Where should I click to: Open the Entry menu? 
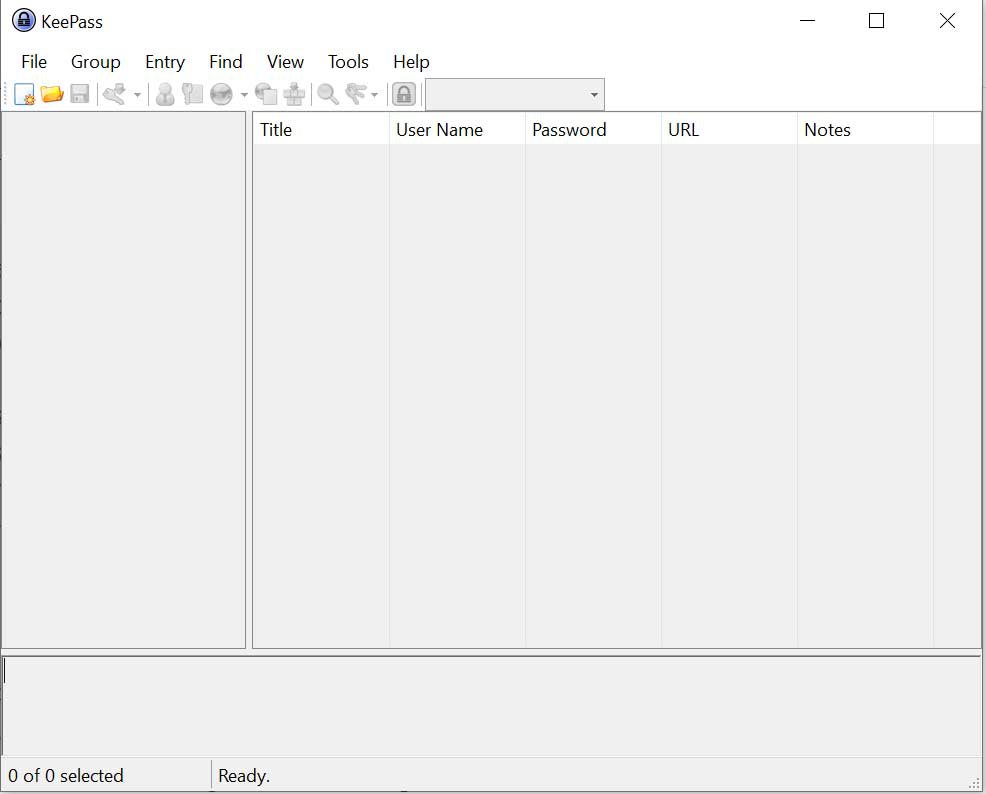165,62
